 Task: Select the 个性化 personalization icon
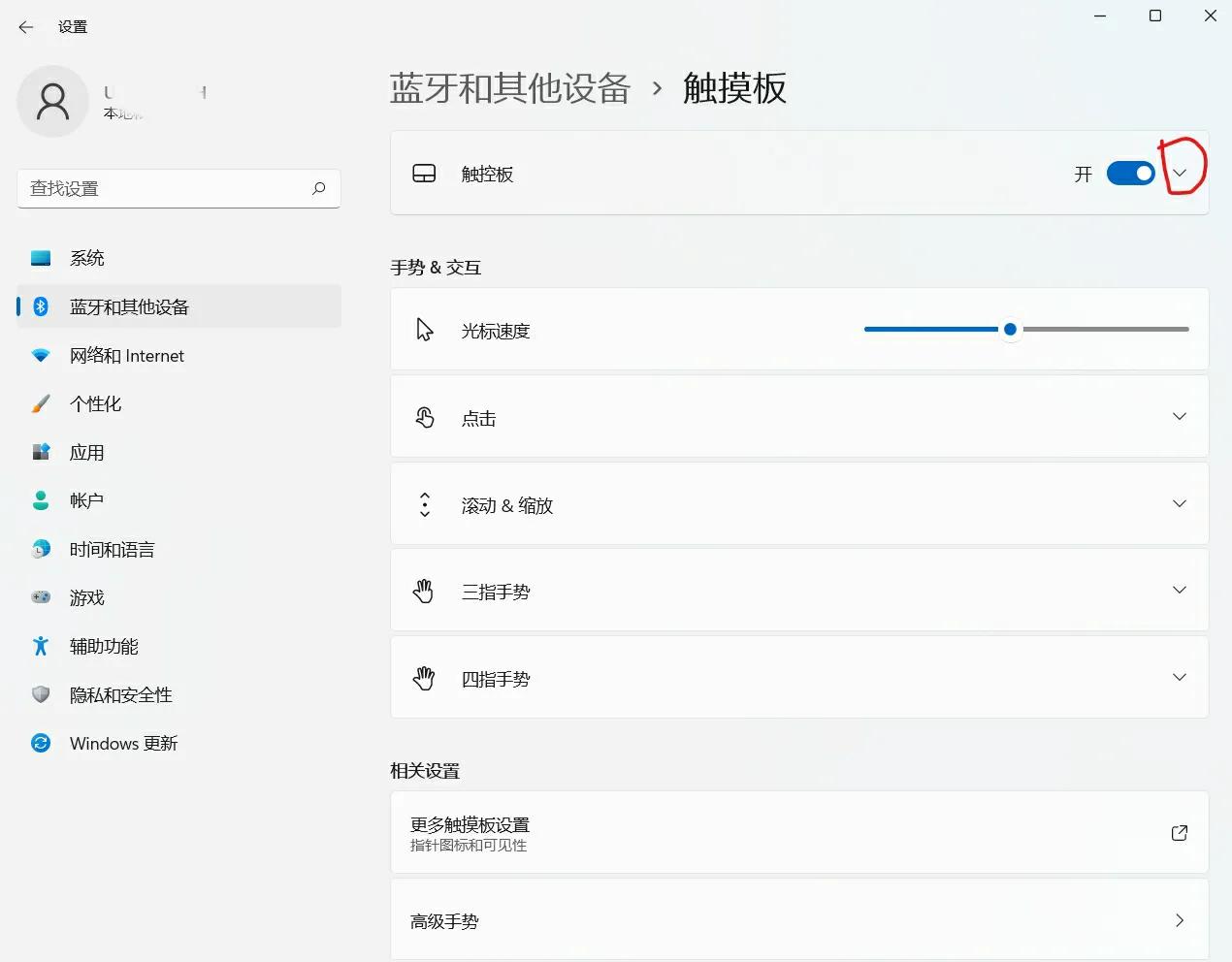(x=41, y=403)
